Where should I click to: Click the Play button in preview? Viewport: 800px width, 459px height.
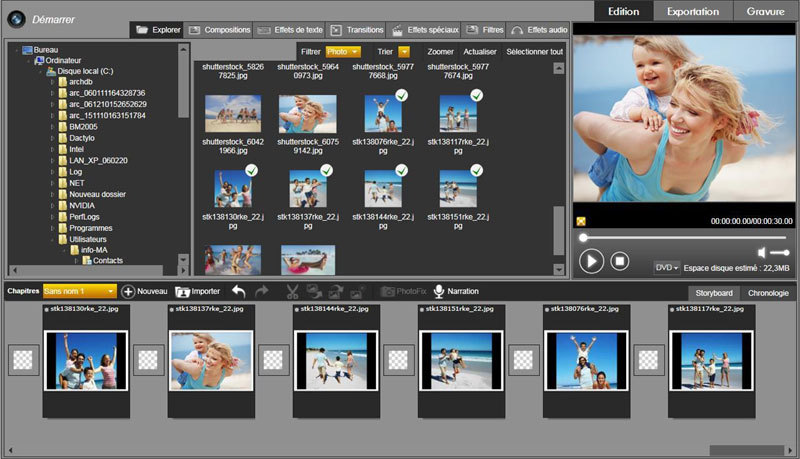click(591, 261)
